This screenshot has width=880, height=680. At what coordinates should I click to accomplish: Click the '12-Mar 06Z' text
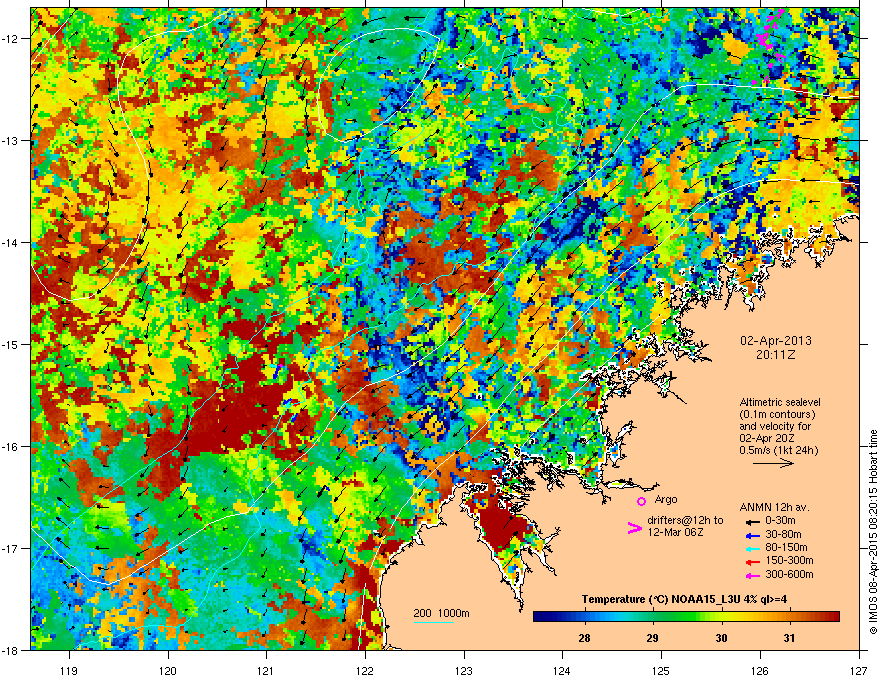tap(675, 532)
